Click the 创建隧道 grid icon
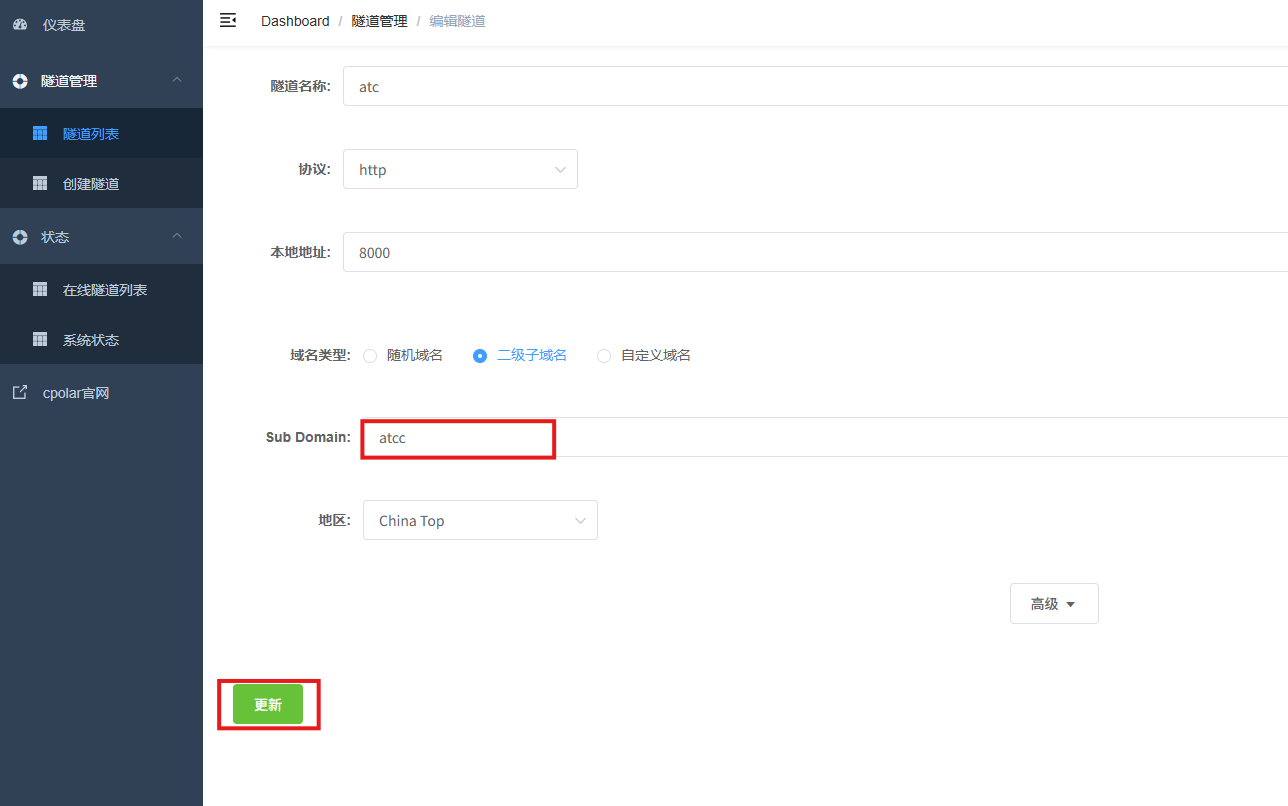The image size is (1288, 806). coord(40,183)
